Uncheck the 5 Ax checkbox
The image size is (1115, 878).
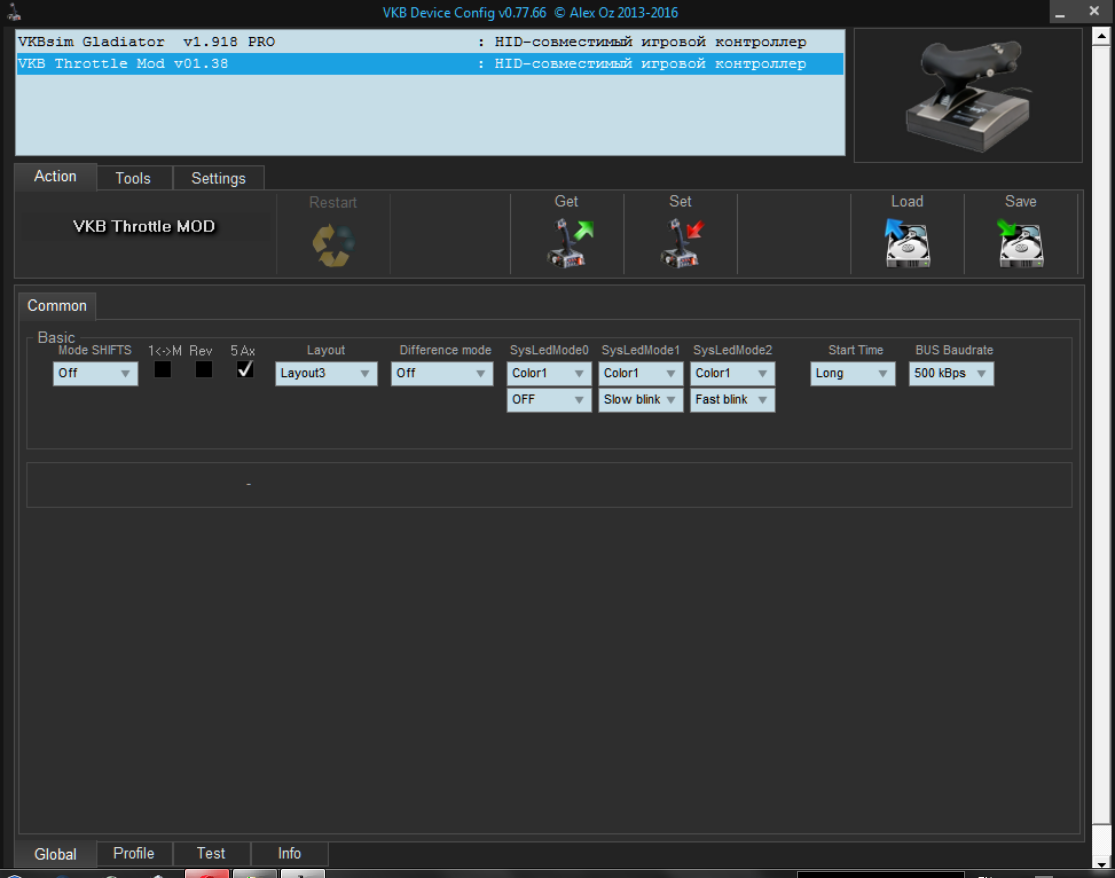click(245, 370)
